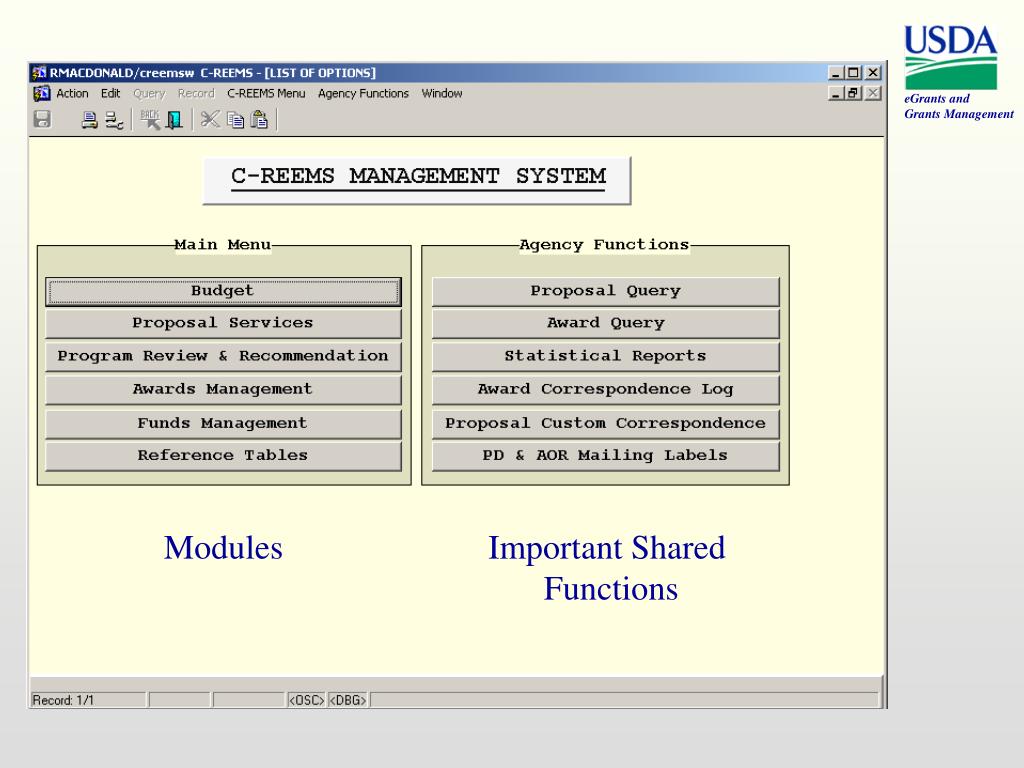Viewport: 1024px width, 768px height.
Task: Click the Copy toolbar icon
Action: (x=235, y=120)
